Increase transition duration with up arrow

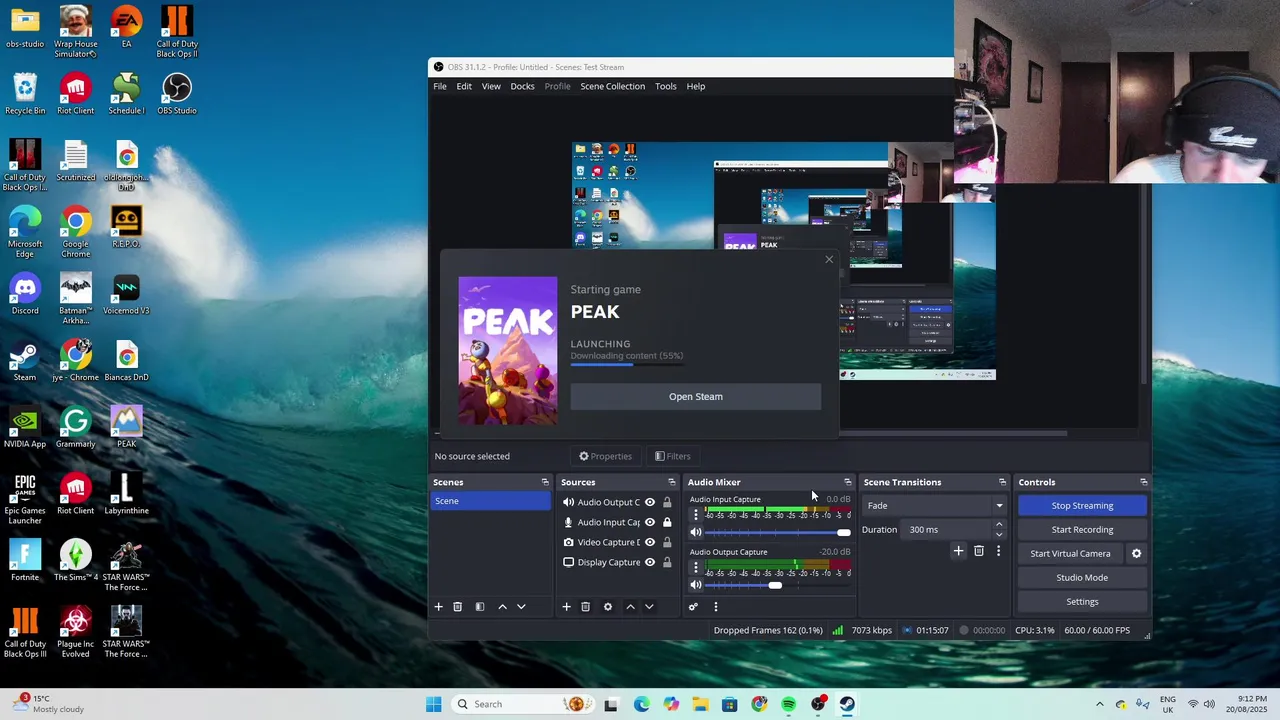click(x=998, y=524)
